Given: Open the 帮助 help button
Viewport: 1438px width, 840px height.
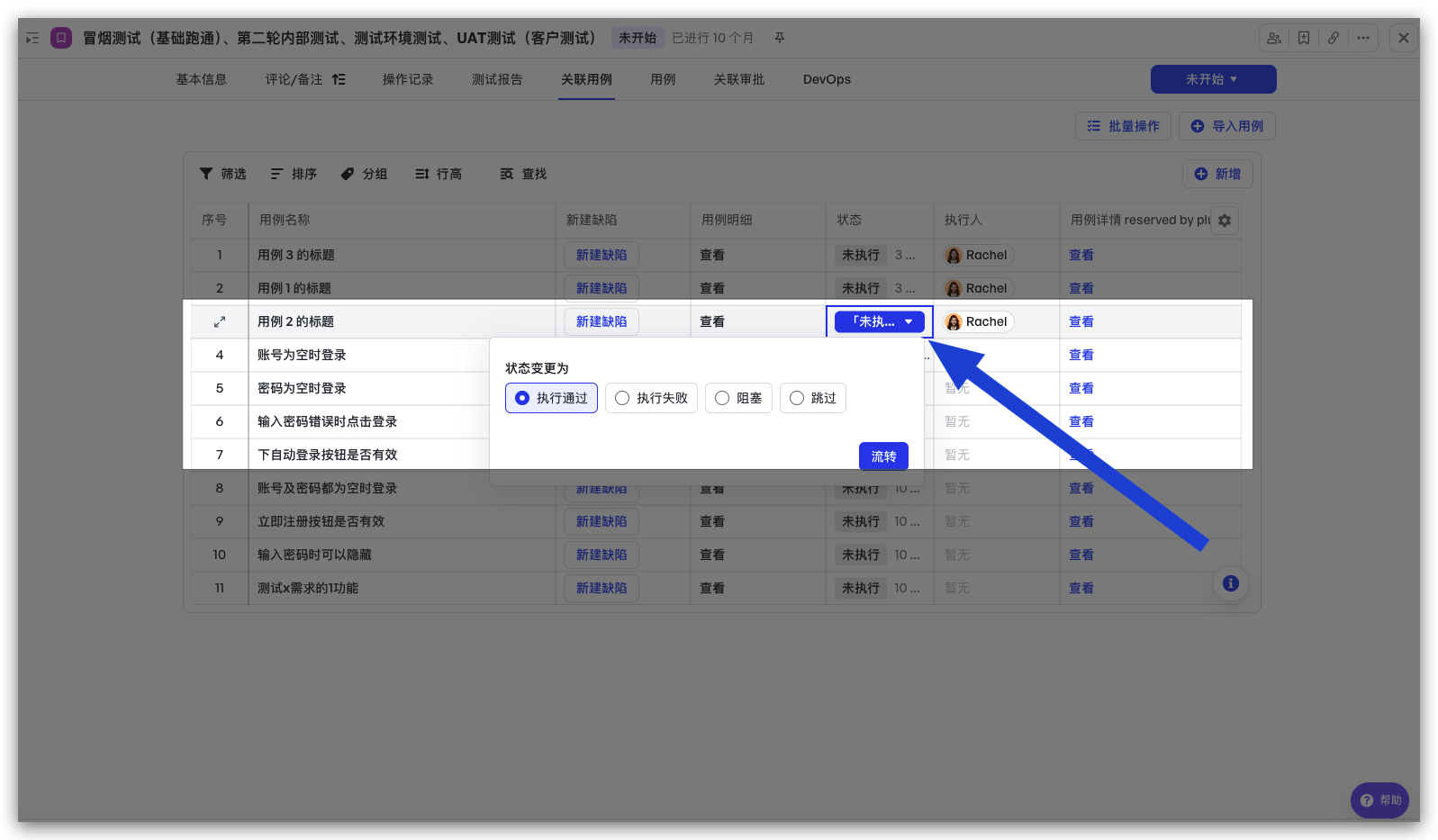Looking at the screenshot, I should click(1379, 800).
